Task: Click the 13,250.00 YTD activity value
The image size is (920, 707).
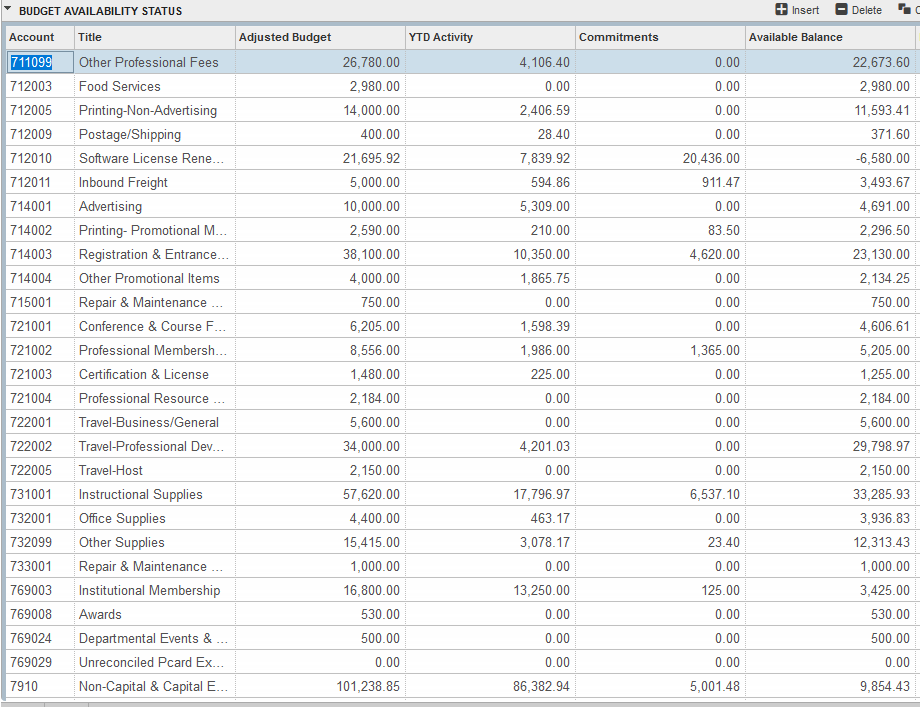Action: point(542,591)
